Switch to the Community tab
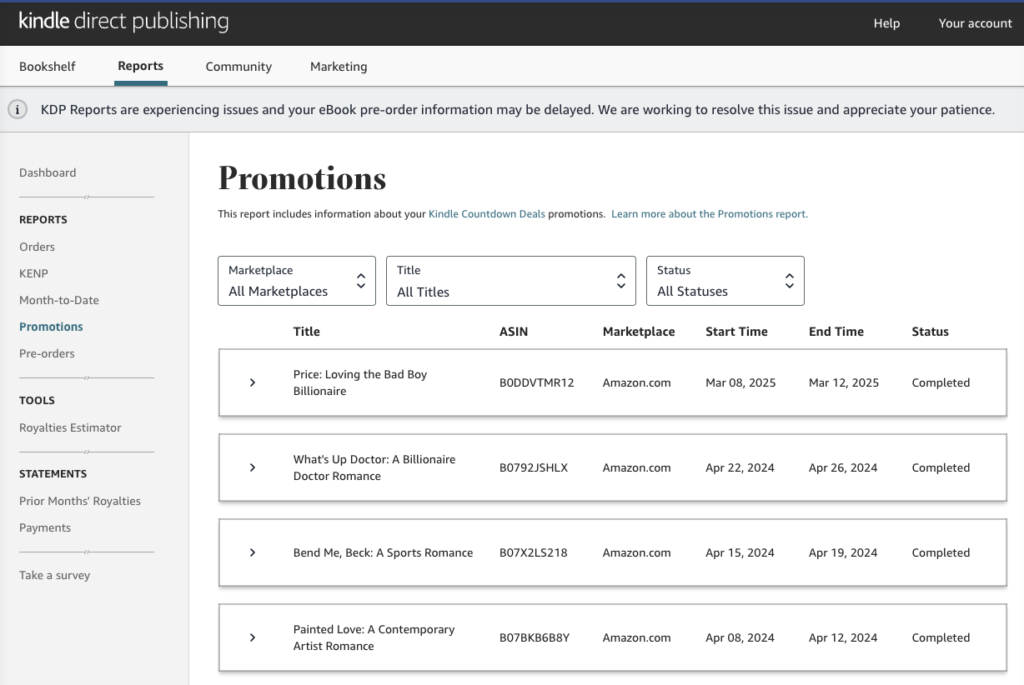Screen dimensions: 1024x685 pyautogui.click(x=238, y=67)
